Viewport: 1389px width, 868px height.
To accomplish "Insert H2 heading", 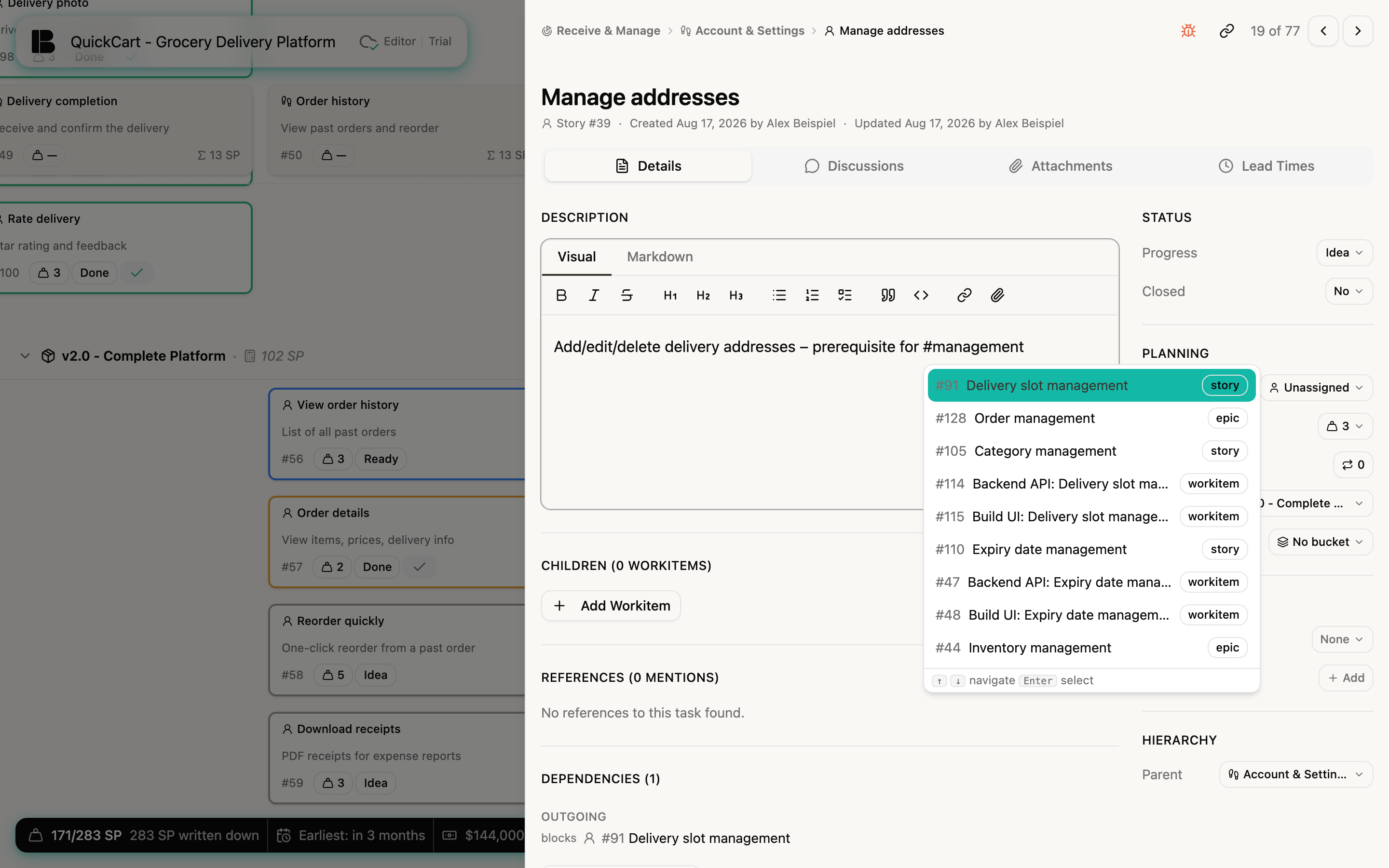I will [703, 295].
